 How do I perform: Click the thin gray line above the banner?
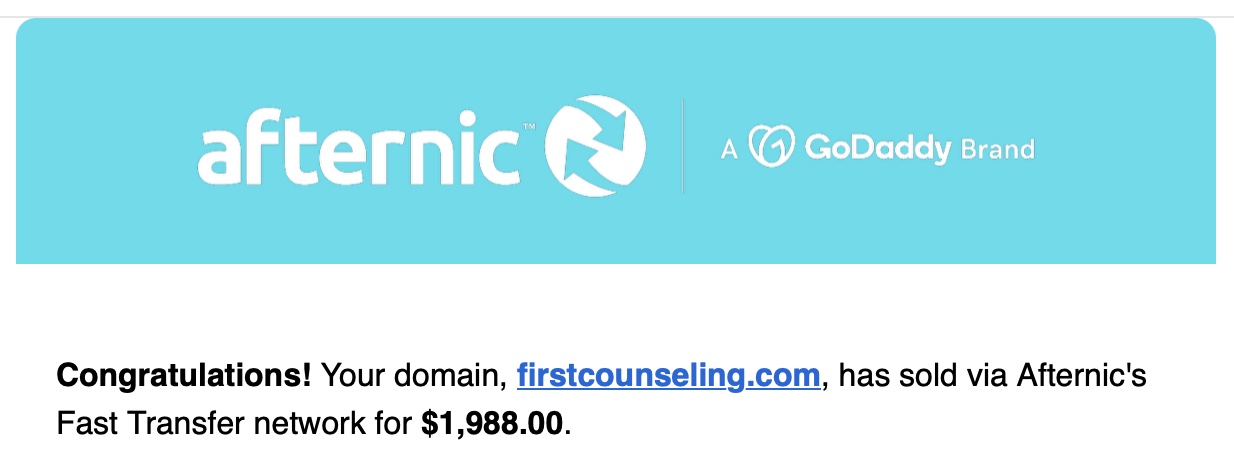616,16
